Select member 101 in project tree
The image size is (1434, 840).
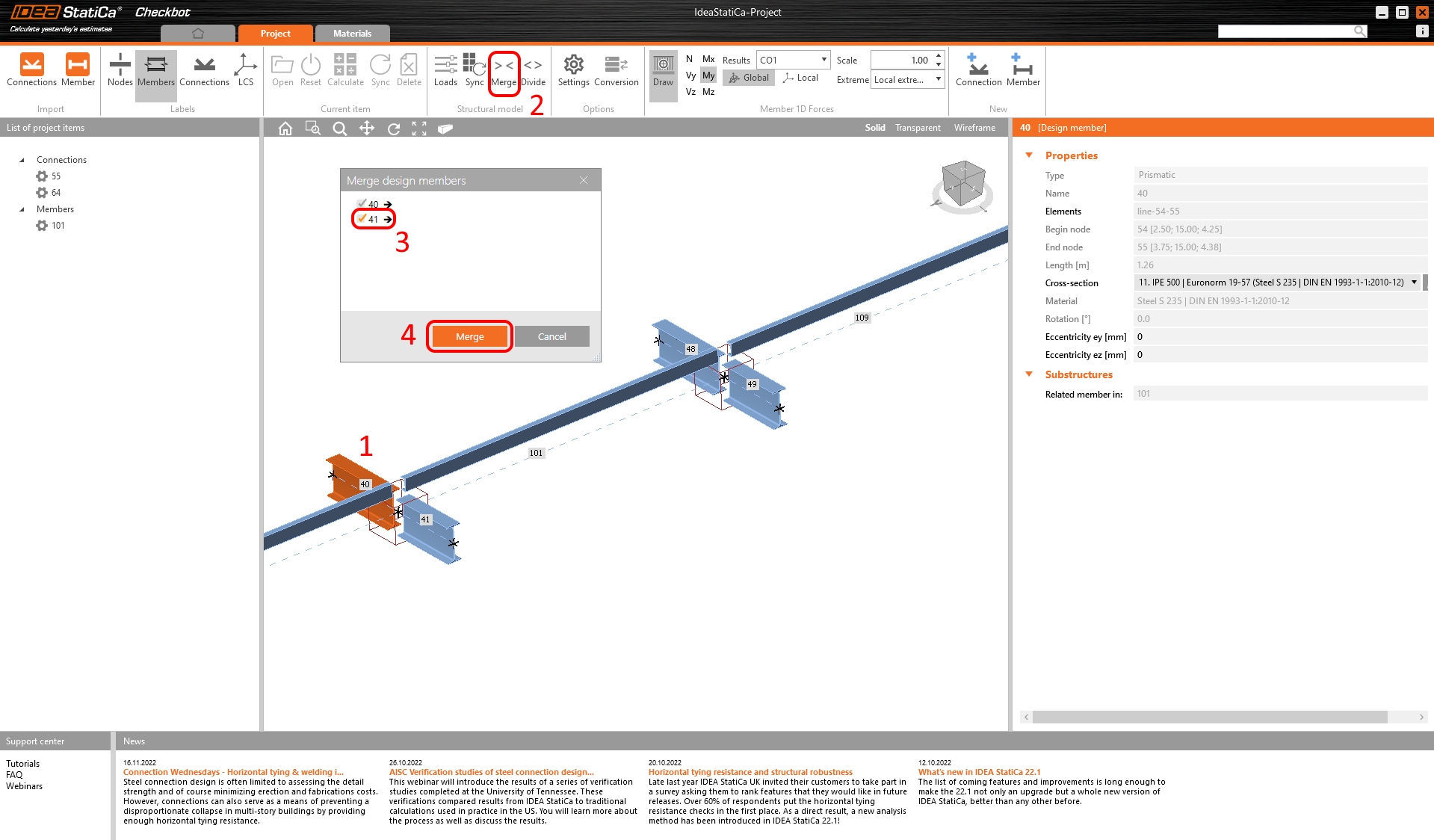51,226
